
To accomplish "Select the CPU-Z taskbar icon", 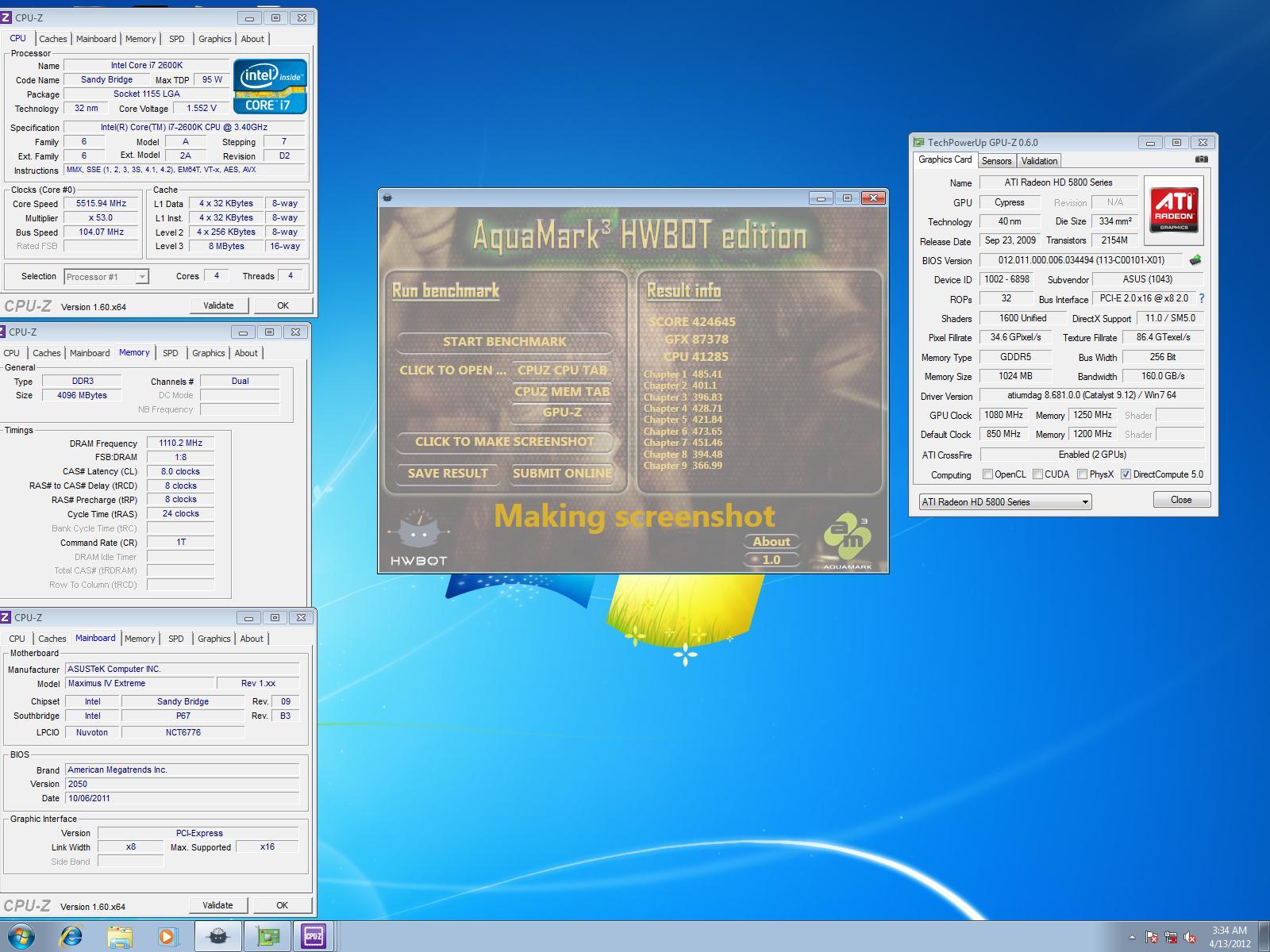I will click(314, 937).
